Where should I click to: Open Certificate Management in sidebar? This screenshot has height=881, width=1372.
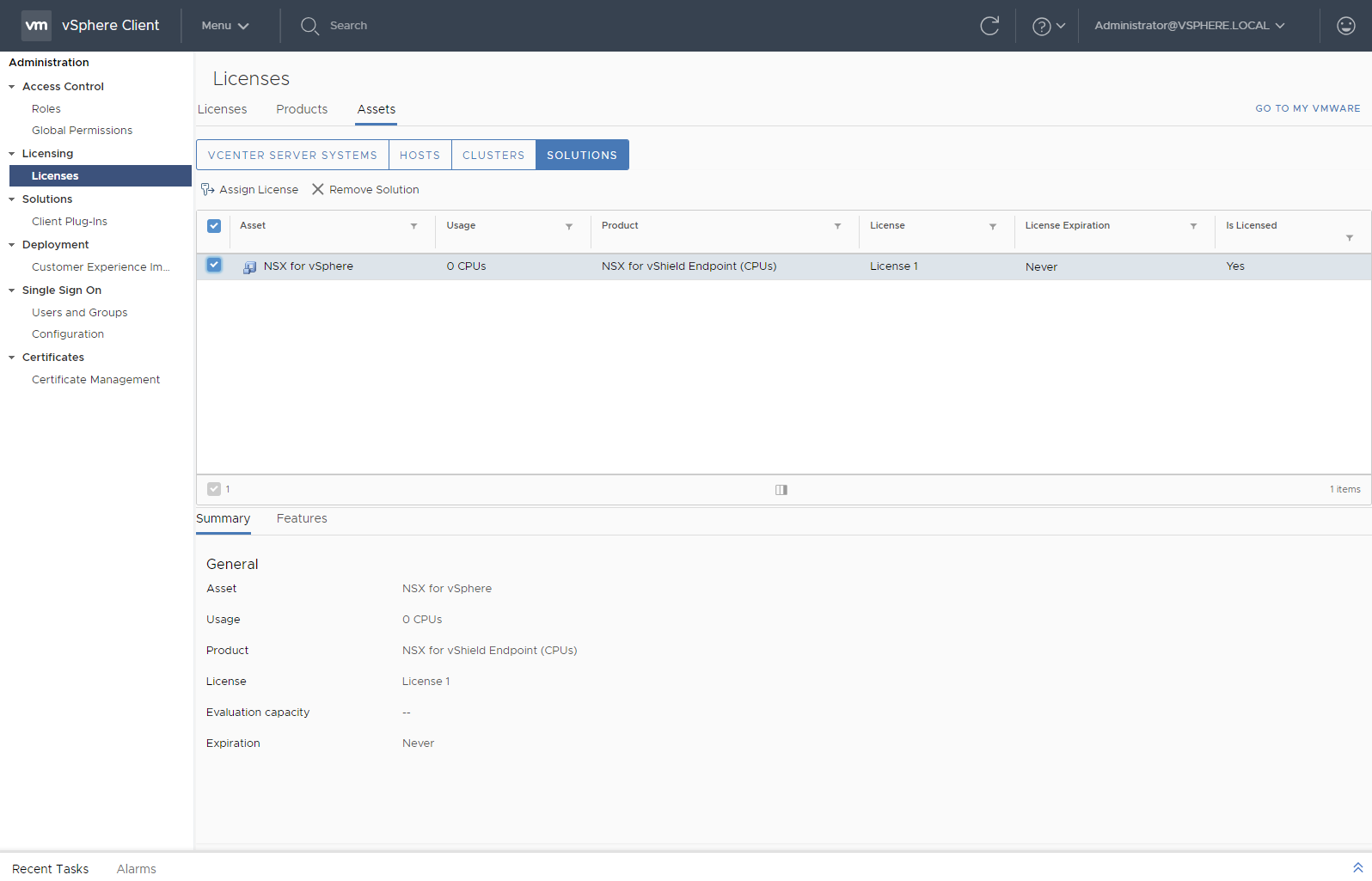(x=95, y=379)
